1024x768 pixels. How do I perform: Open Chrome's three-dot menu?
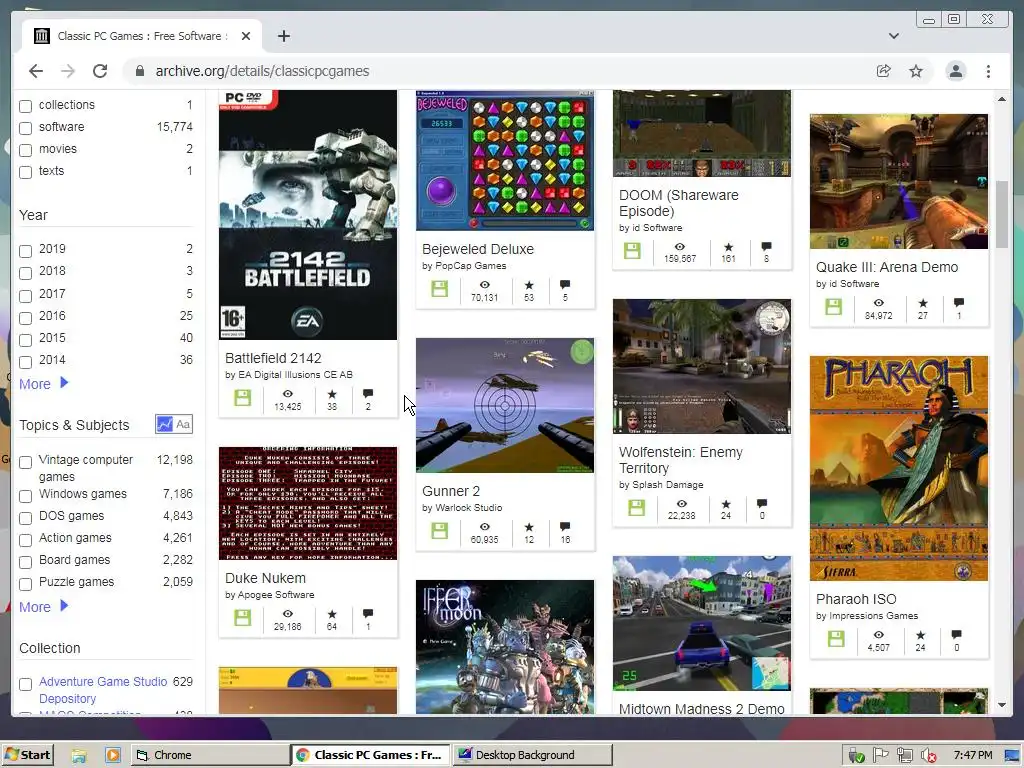(x=988, y=71)
